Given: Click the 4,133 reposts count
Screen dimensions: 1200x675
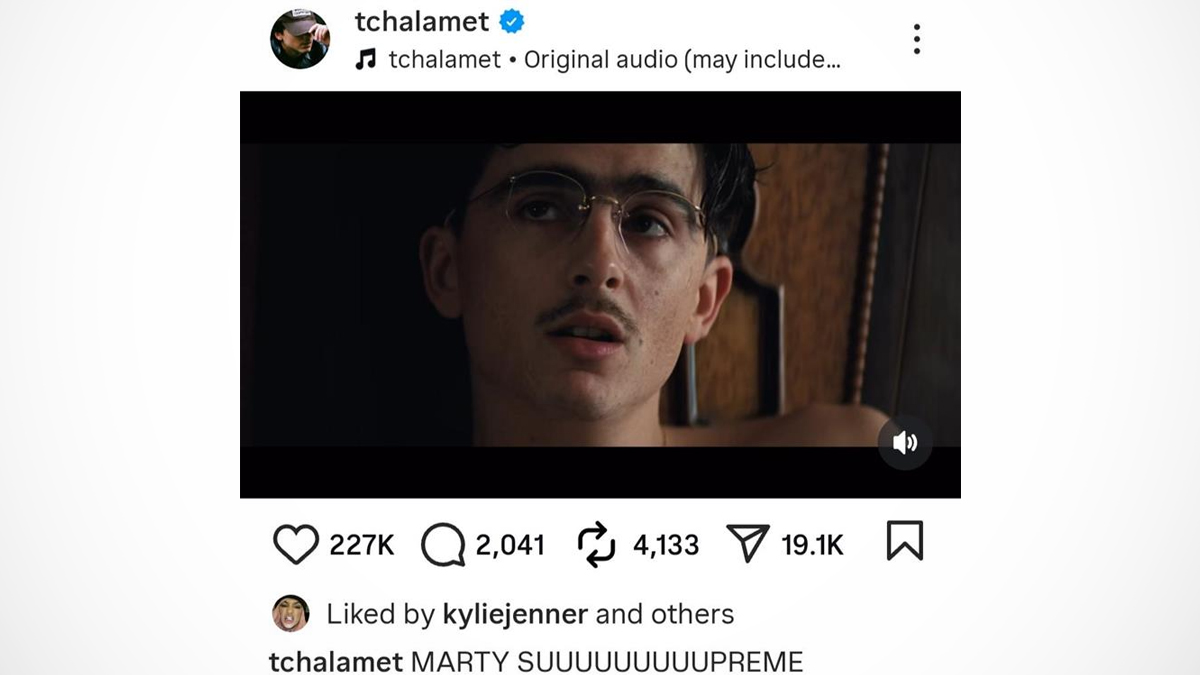Looking at the screenshot, I should click(x=666, y=545).
